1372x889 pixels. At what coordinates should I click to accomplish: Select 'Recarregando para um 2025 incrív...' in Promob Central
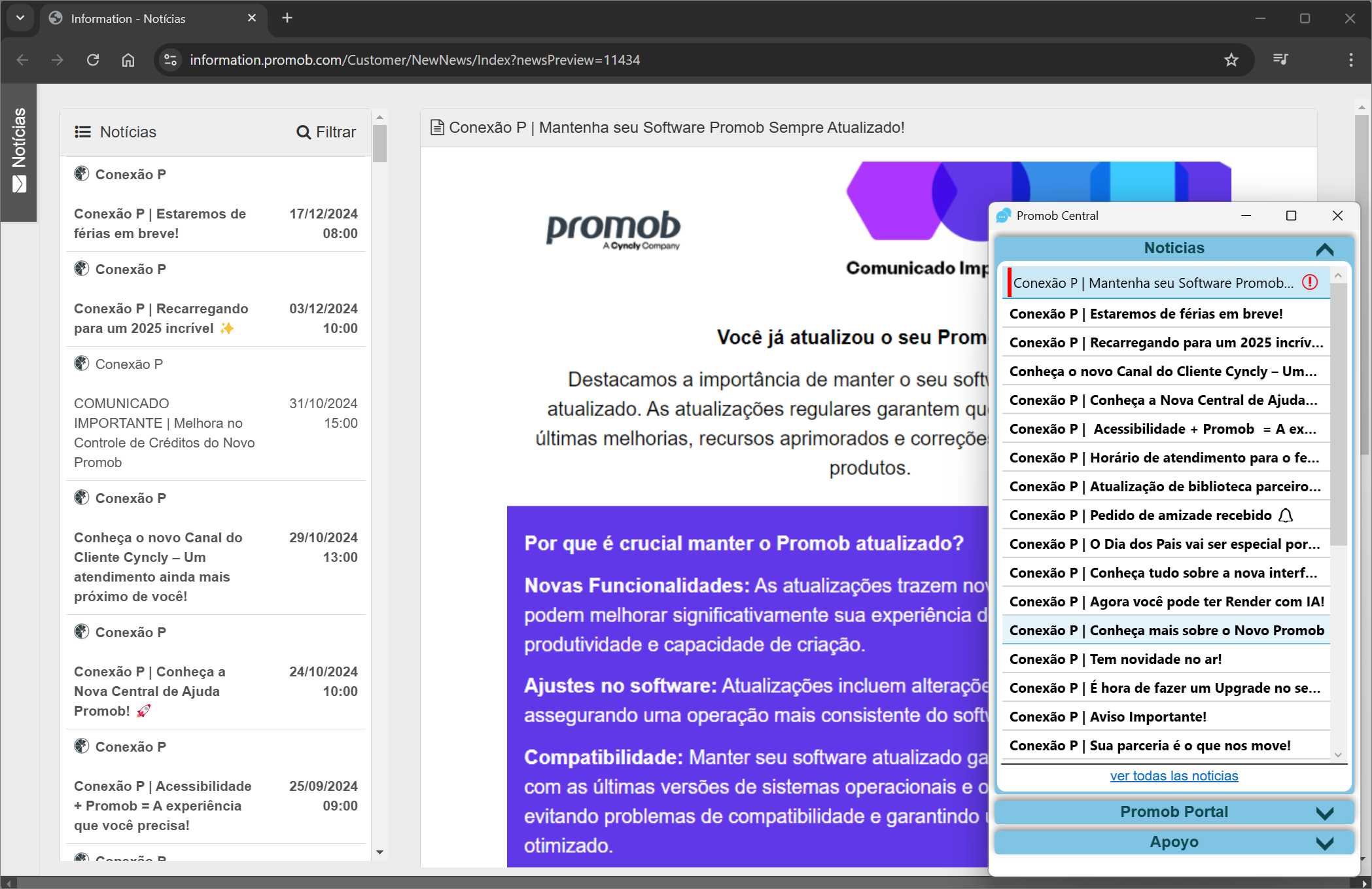[1166, 343]
